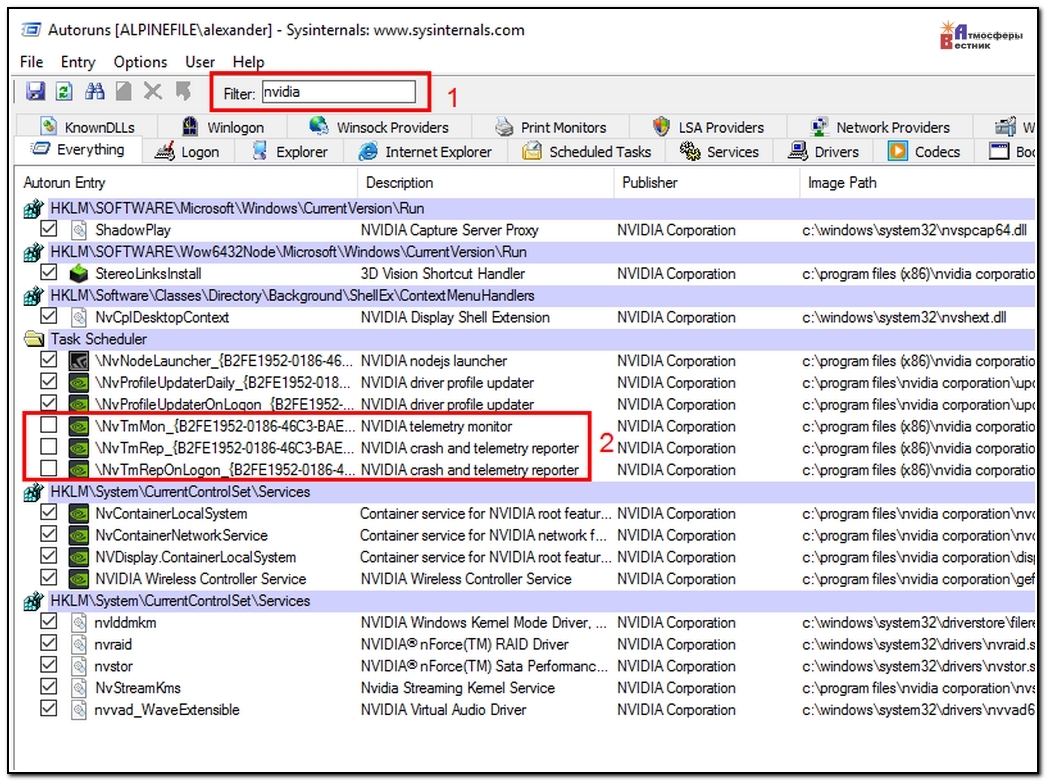Click the Find binoculars icon
This screenshot has height=781, width=1046.
94,91
